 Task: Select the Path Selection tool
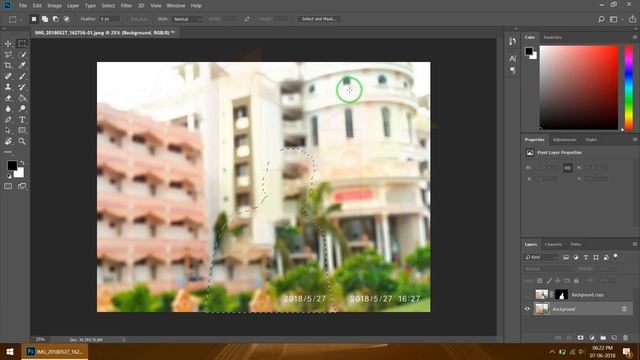click(x=8, y=131)
